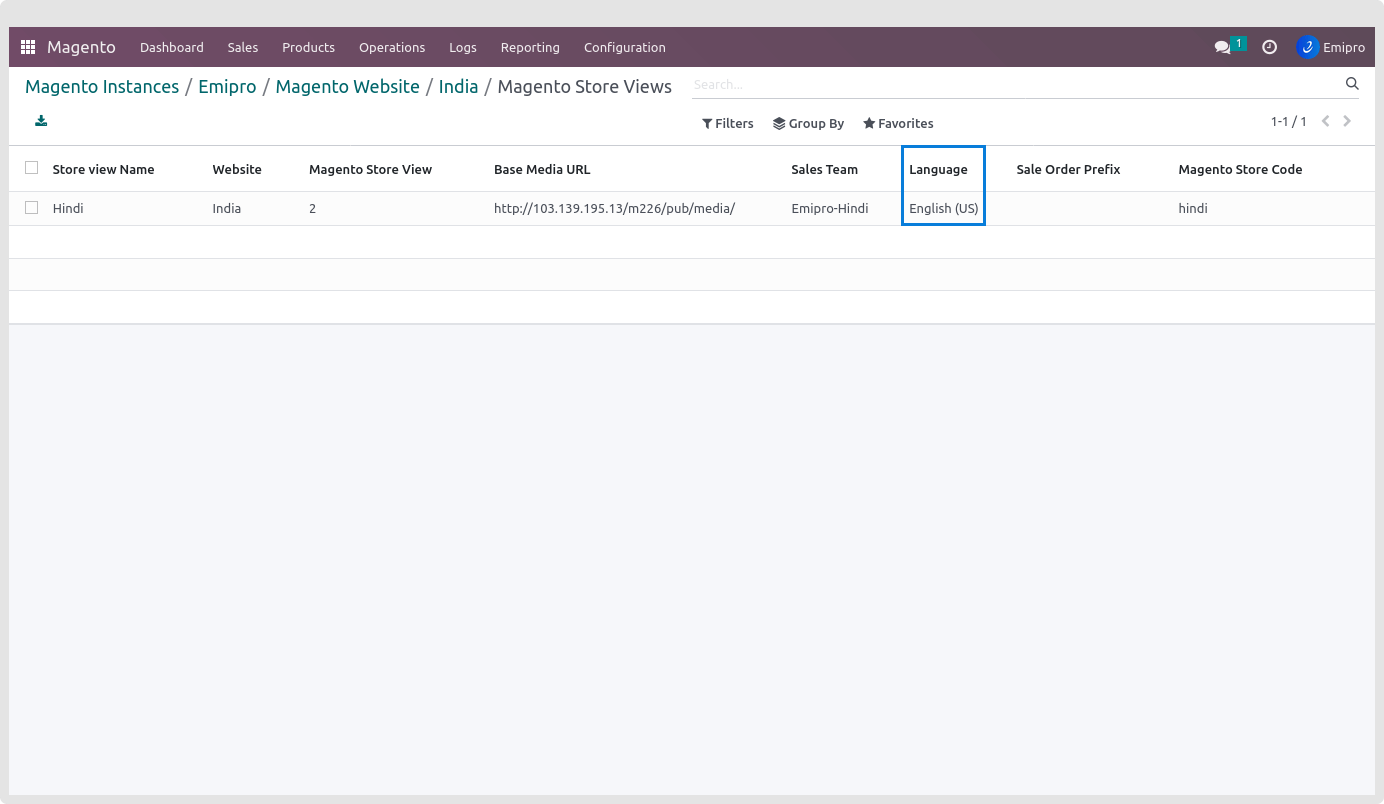The image size is (1384, 804).
Task: Focus the search input field
Action: click(x=1015, y=85)
